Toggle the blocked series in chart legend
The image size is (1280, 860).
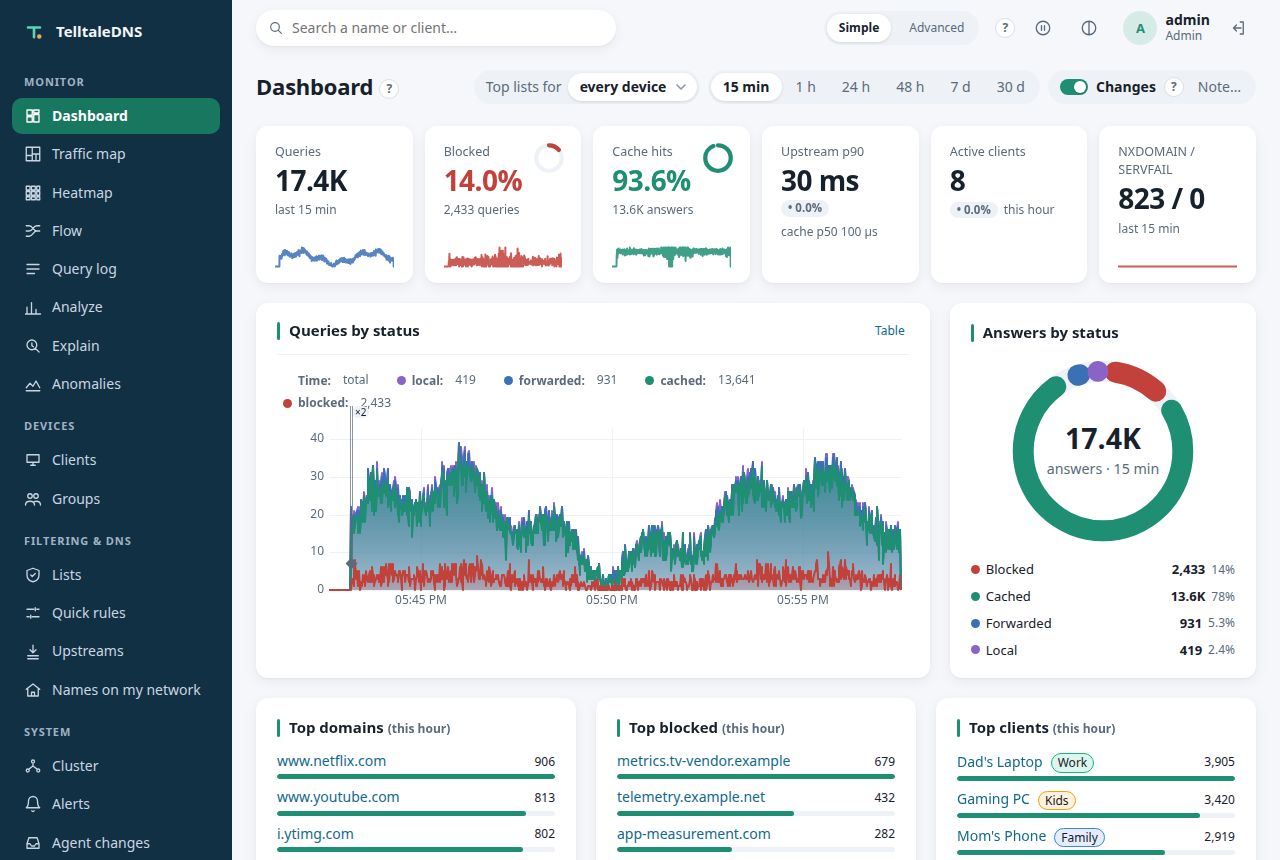(337, 403)
